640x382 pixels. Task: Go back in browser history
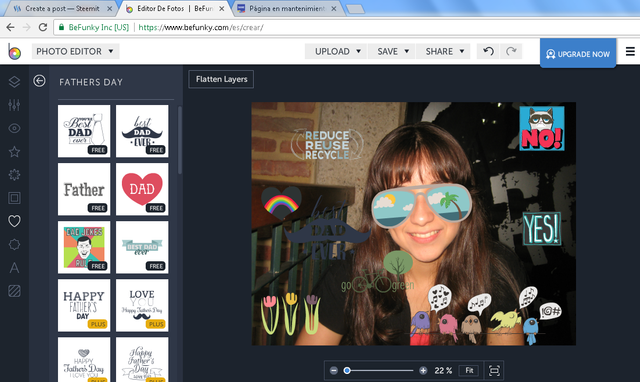pyautogui.click(x=11, y=27)
